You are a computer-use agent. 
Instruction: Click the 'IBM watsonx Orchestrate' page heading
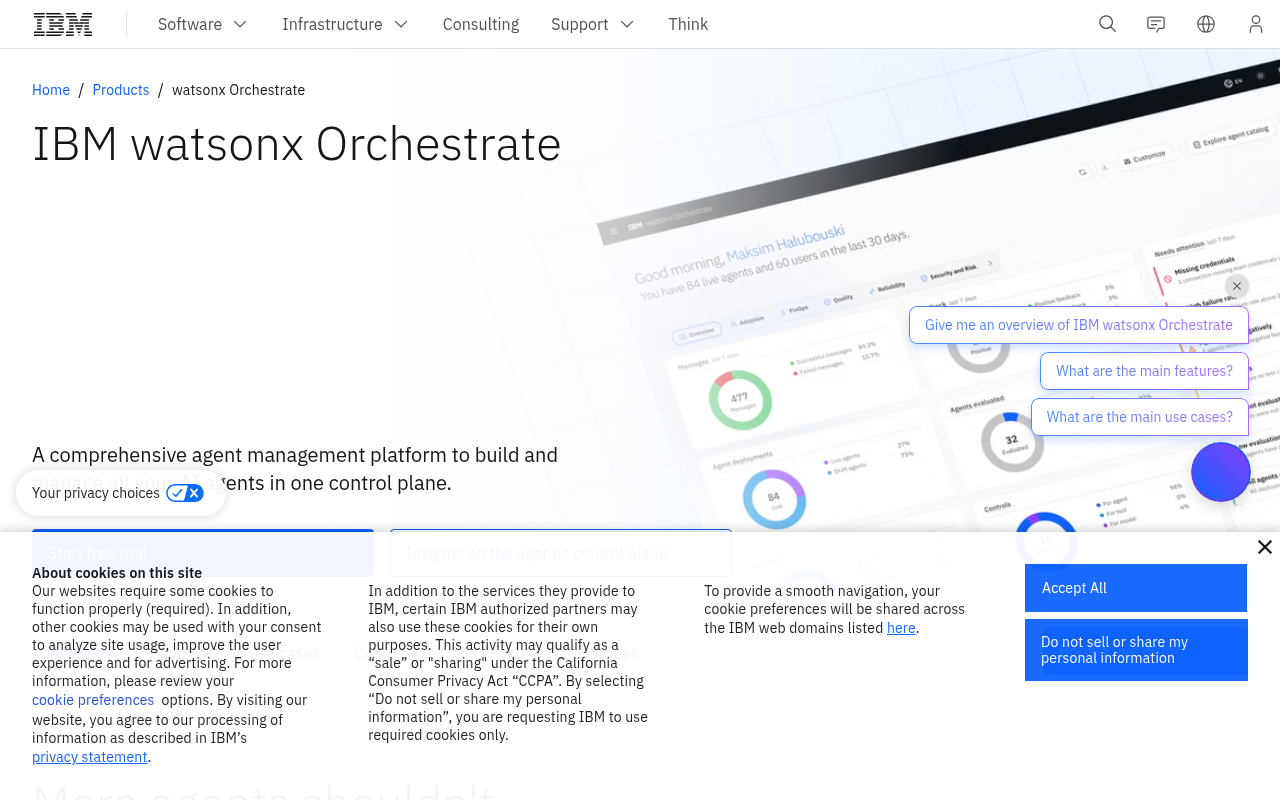click(297, 144)
